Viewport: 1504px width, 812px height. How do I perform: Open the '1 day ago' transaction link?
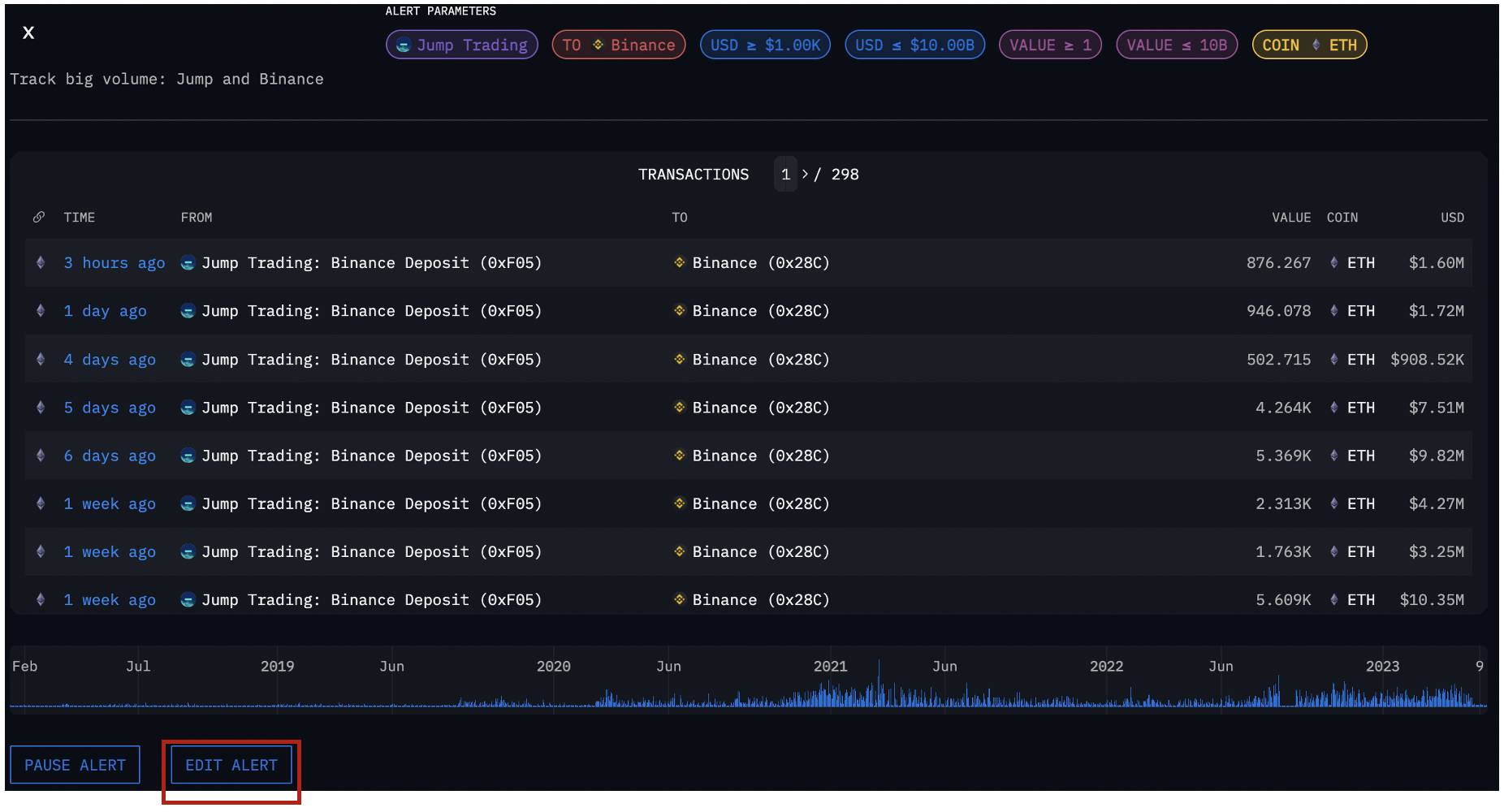pyautogui.click(x=106, y=311)
